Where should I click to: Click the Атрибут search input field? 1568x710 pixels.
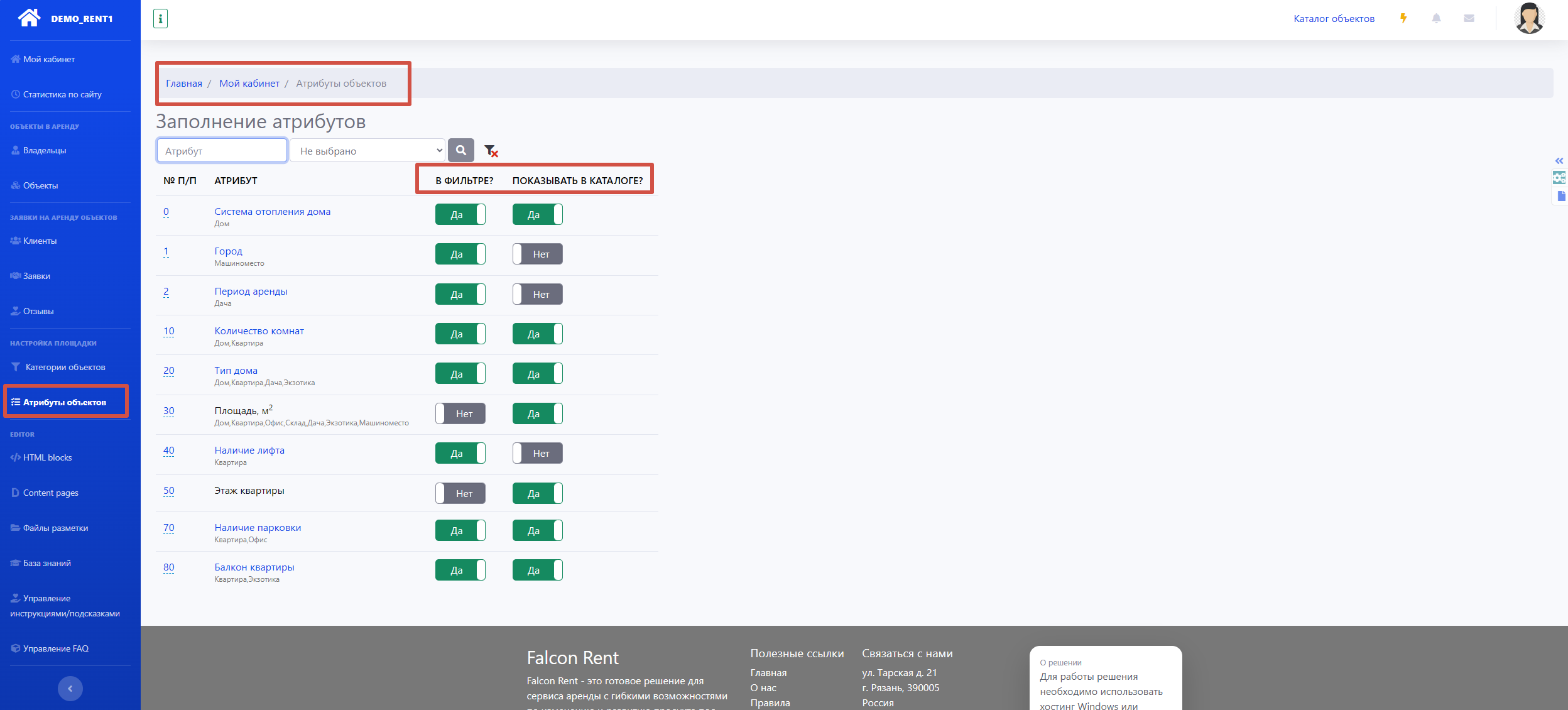click(x=222, y=151)
